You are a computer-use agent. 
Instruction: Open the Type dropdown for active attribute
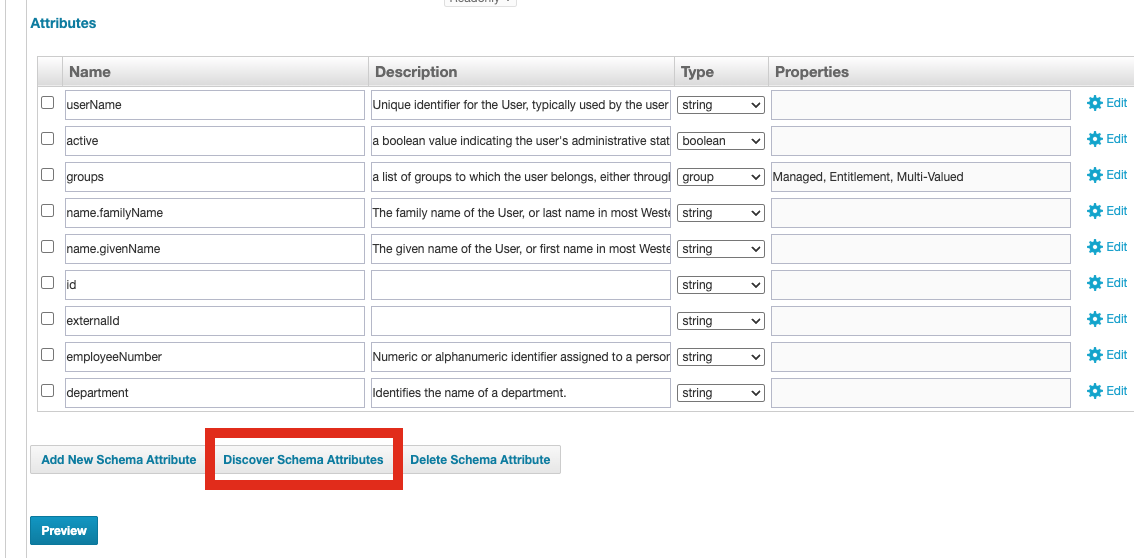point(720,141)
